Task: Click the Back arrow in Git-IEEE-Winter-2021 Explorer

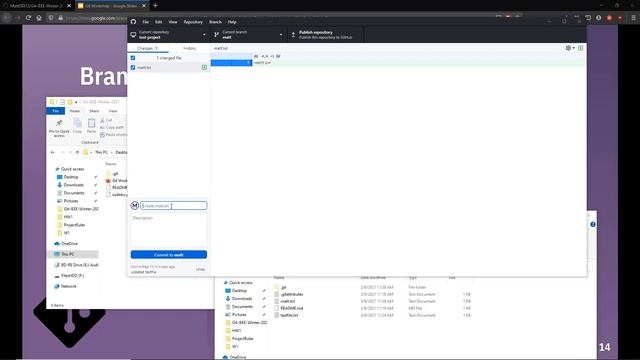Action: pos(53,152)
